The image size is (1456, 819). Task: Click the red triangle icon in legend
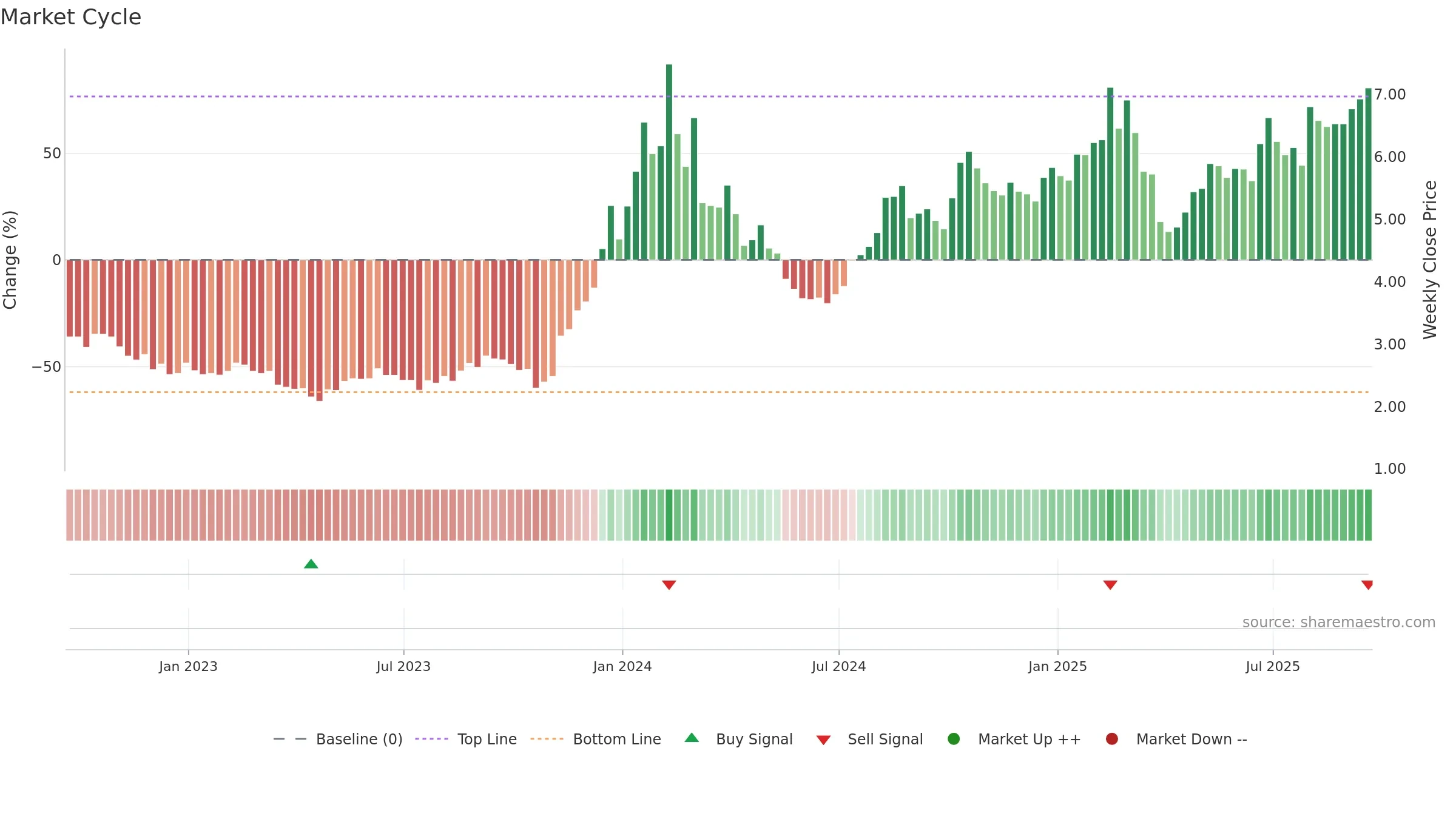[823, 740]
